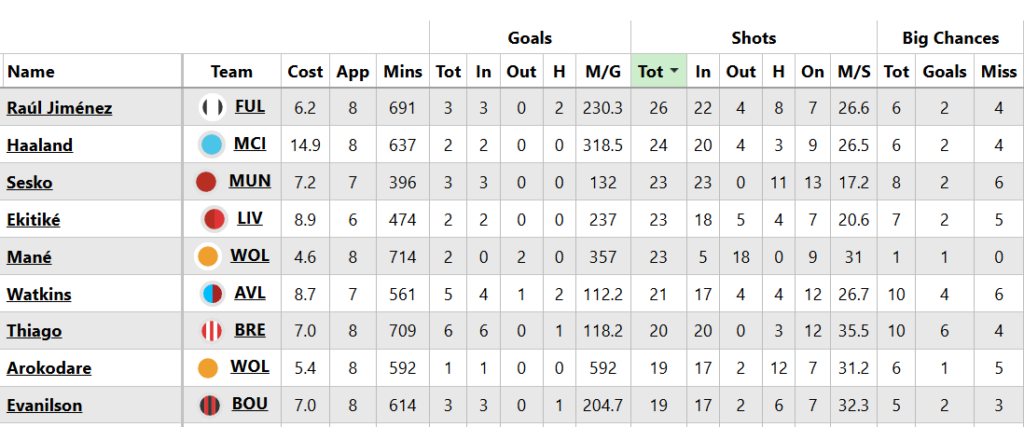Open Haaland player profile link
This screenshot has width=1024, height=427.
[x=40, y=145]
